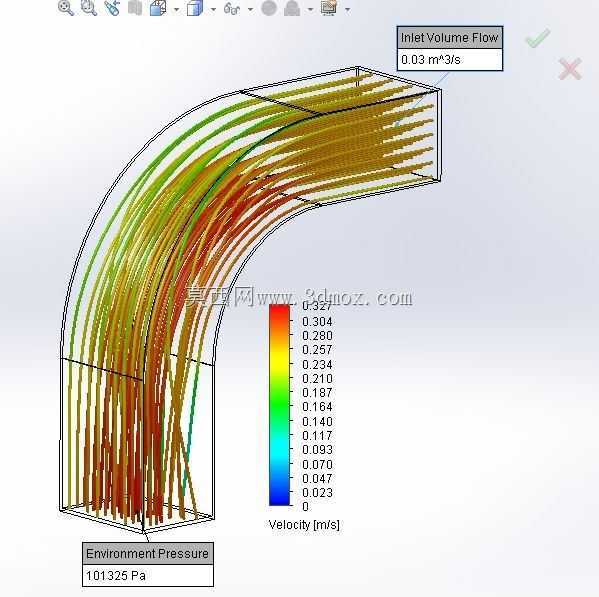
Task: Click the Zoom to Fit icon
Action: (x=66, y=8)
